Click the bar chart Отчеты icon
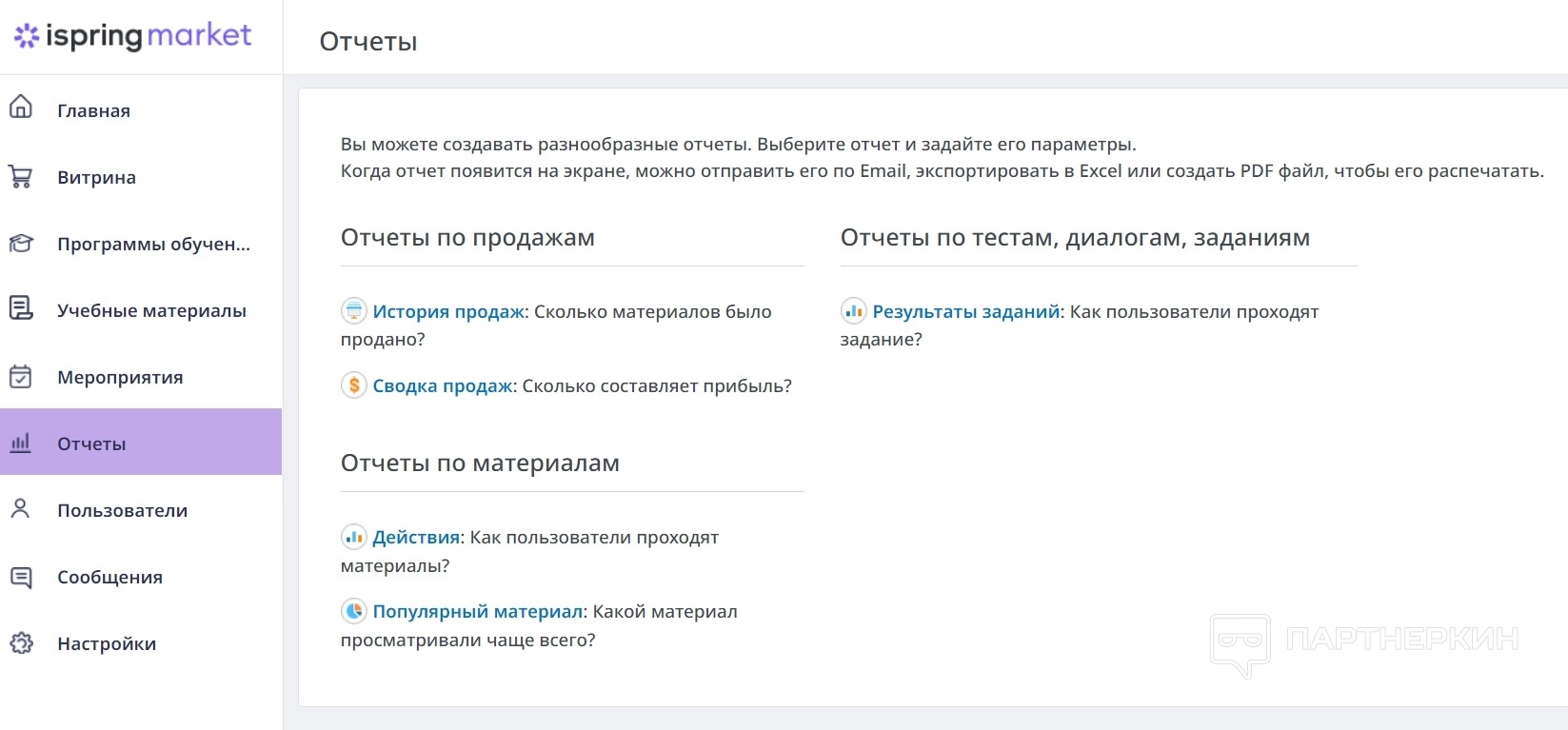Viewport: 1568px width, 730px height. (21, 443)
